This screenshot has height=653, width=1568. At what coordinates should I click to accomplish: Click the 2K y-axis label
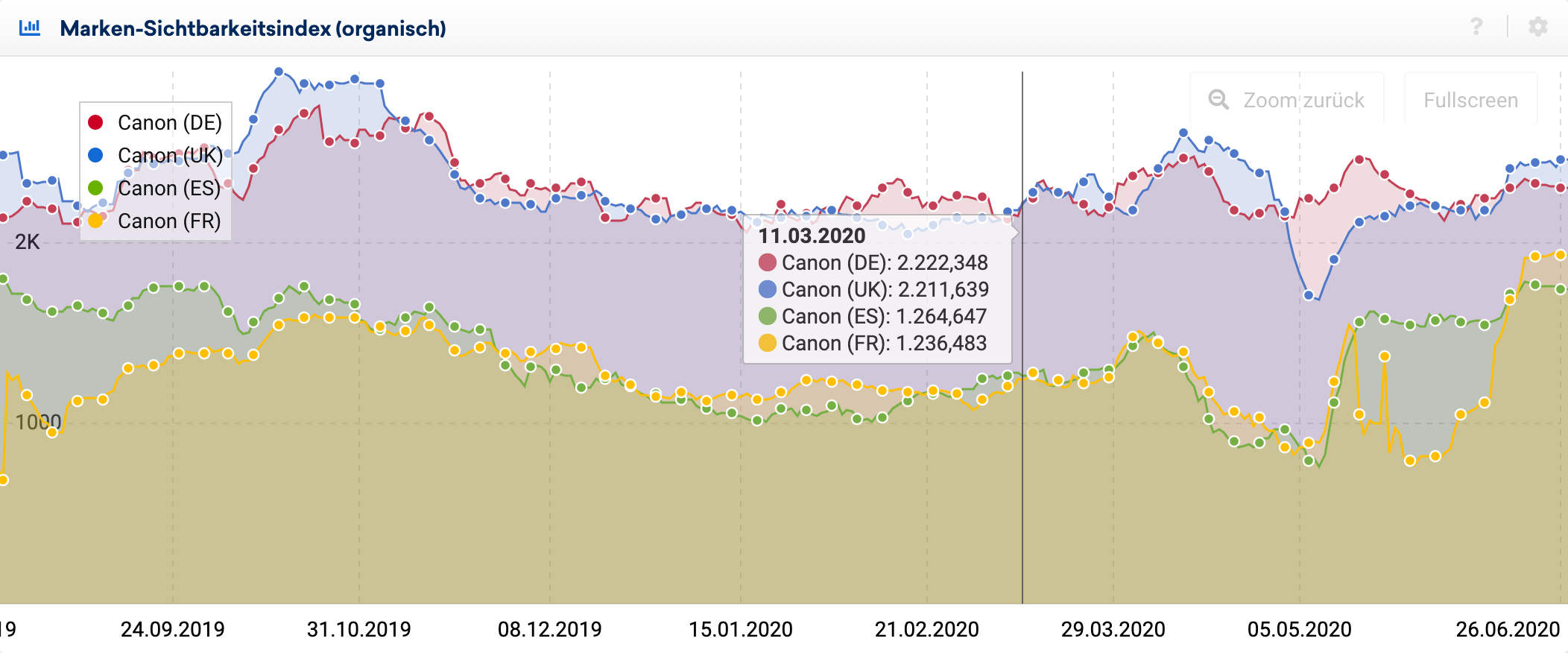[x=28, y=242]
